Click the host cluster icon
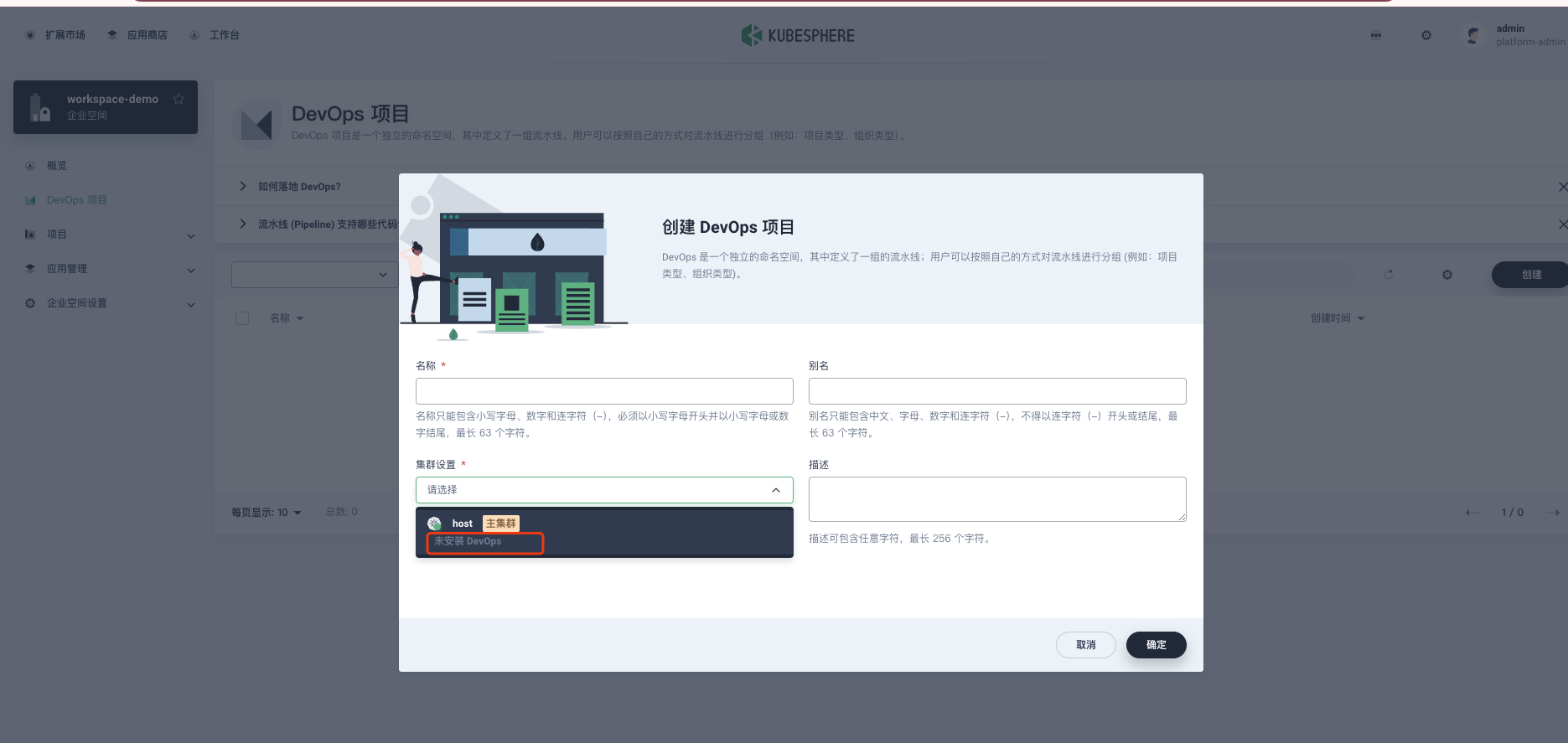The width and height of the screenshot is (1568, 743). tap(434, 524)
